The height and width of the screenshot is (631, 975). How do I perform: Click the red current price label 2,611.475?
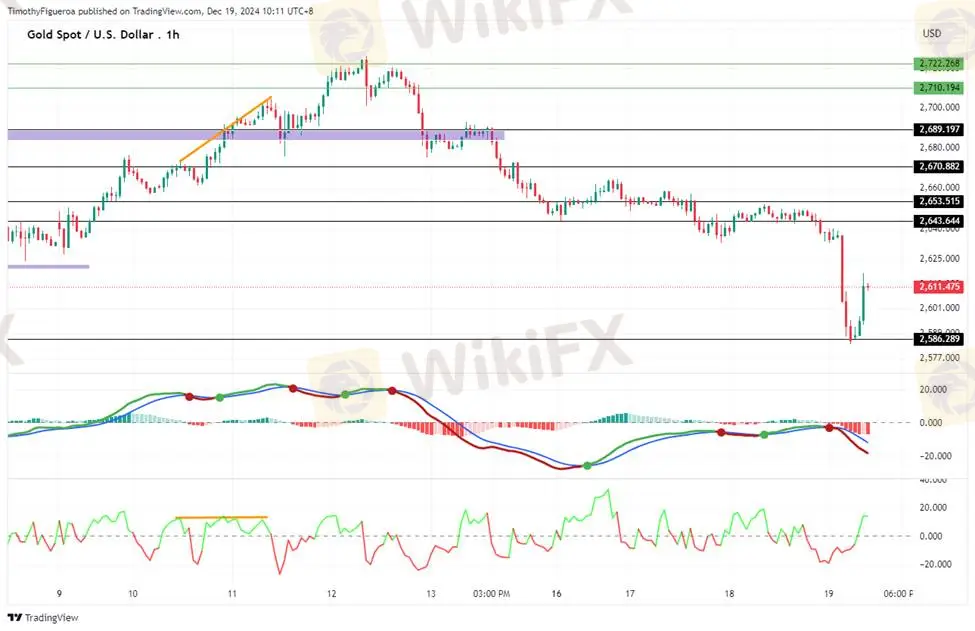click(938, 287)
